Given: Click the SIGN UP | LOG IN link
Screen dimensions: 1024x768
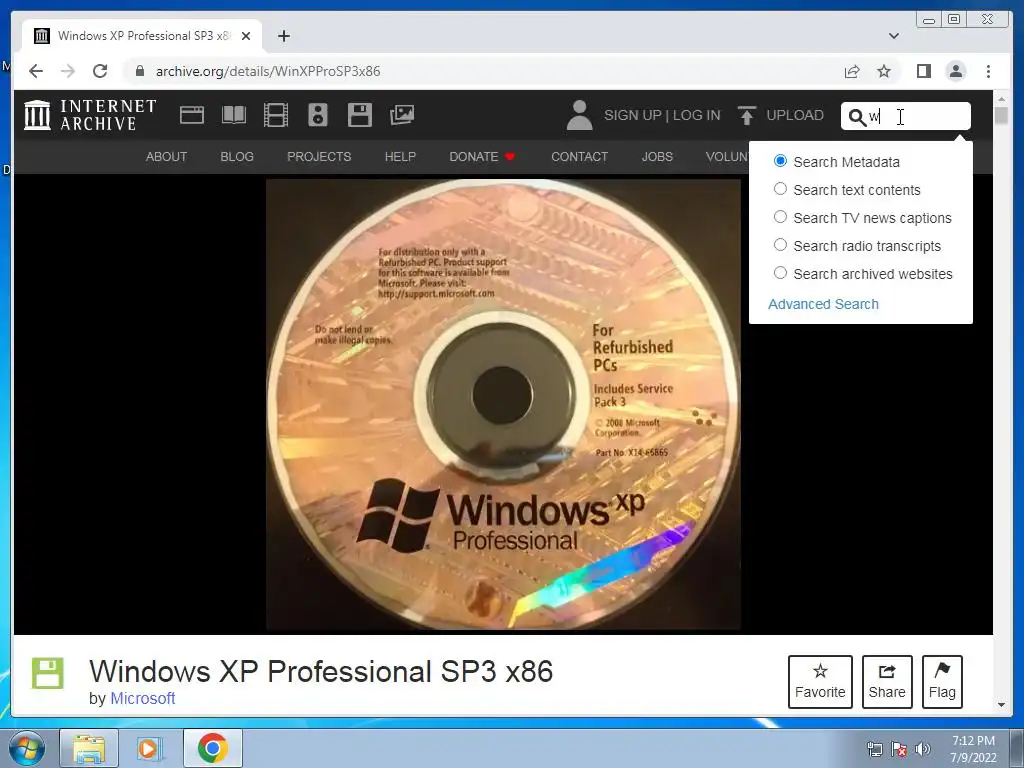Looking at the screenshot, I should point(662,116).
